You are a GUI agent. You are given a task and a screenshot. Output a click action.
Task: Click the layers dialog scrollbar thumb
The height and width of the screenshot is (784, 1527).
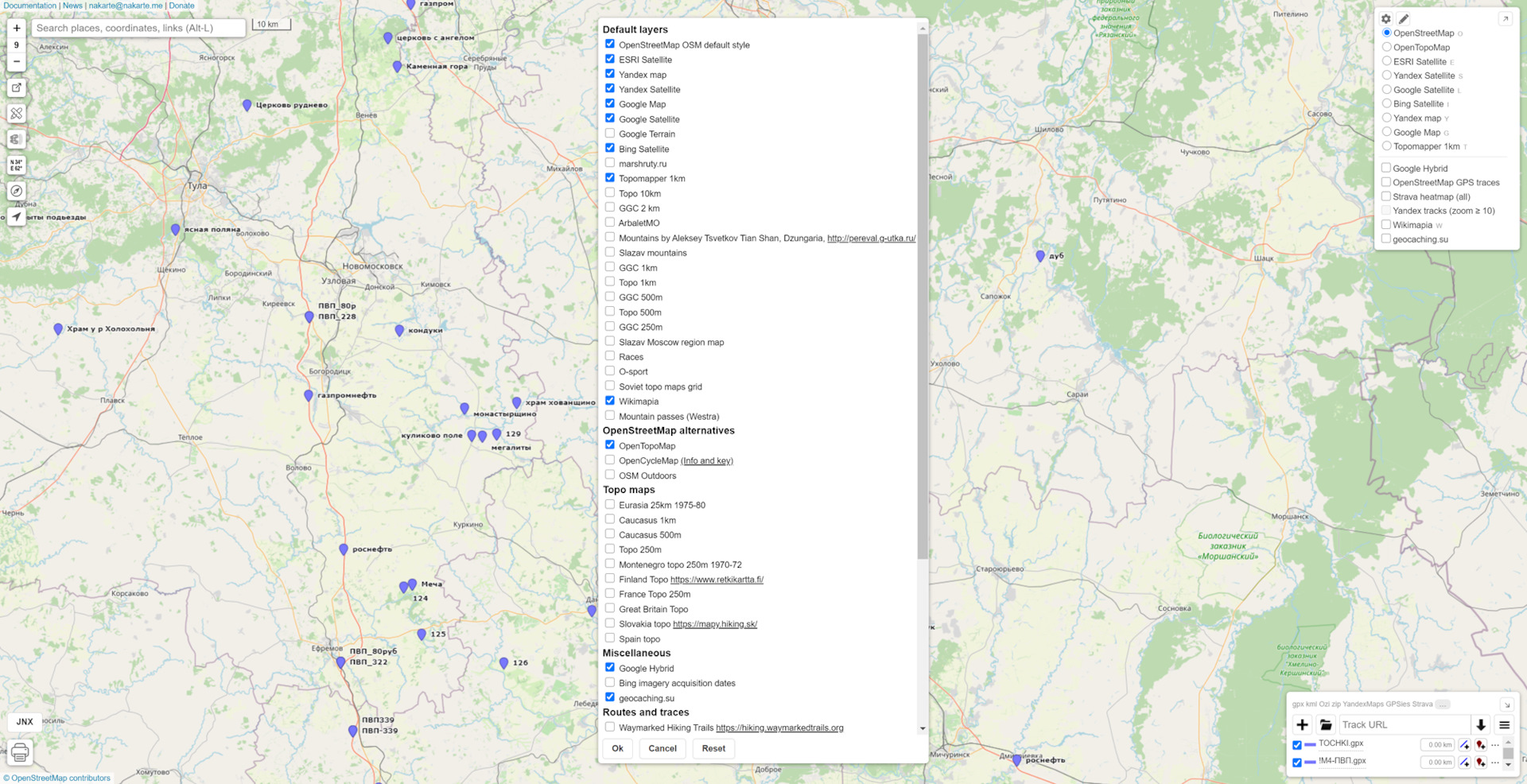tap(923, 296)
